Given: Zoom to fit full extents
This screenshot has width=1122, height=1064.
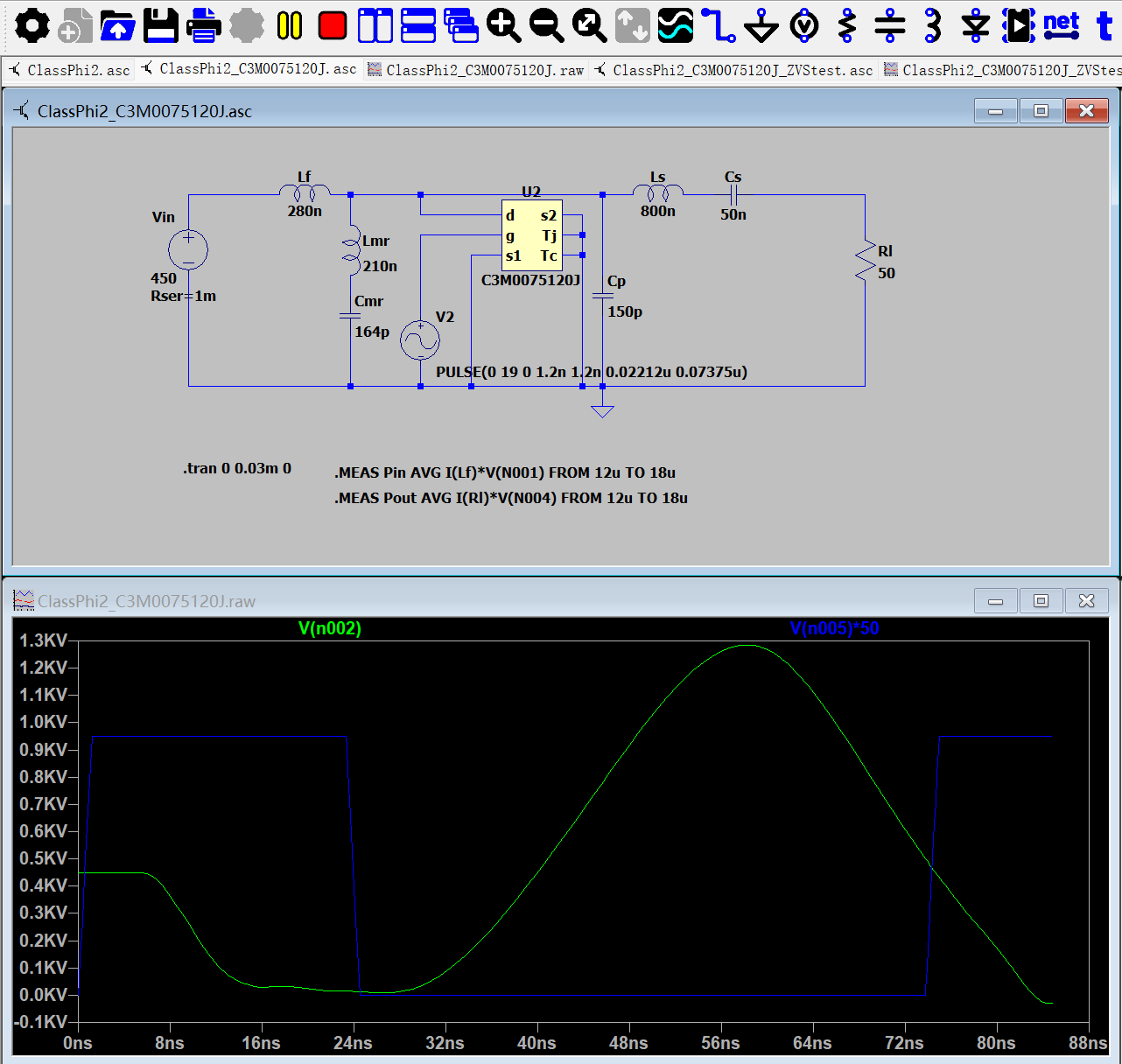Looking at the screenshot, I should 590,26.
